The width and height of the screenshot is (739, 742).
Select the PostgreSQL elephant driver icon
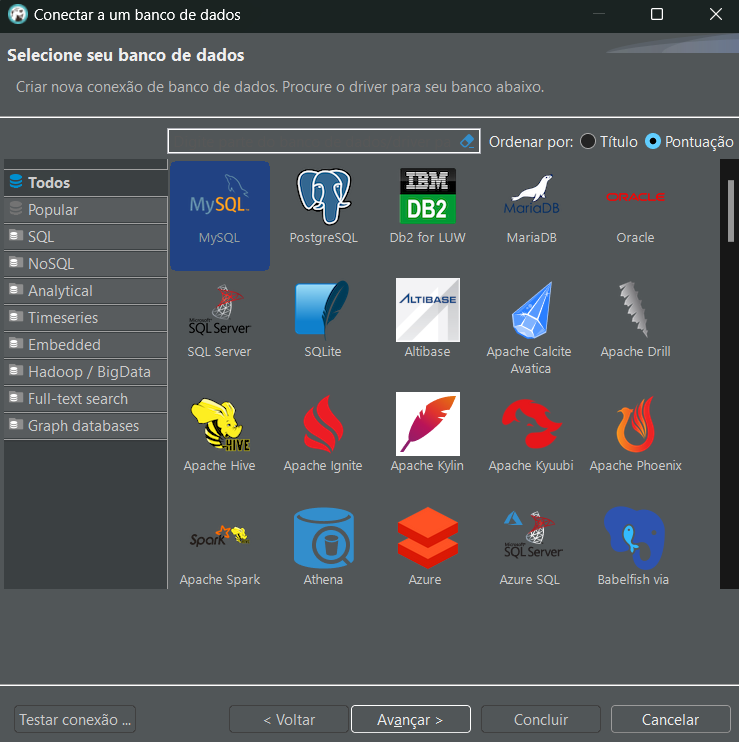click(x=323, y=198)
